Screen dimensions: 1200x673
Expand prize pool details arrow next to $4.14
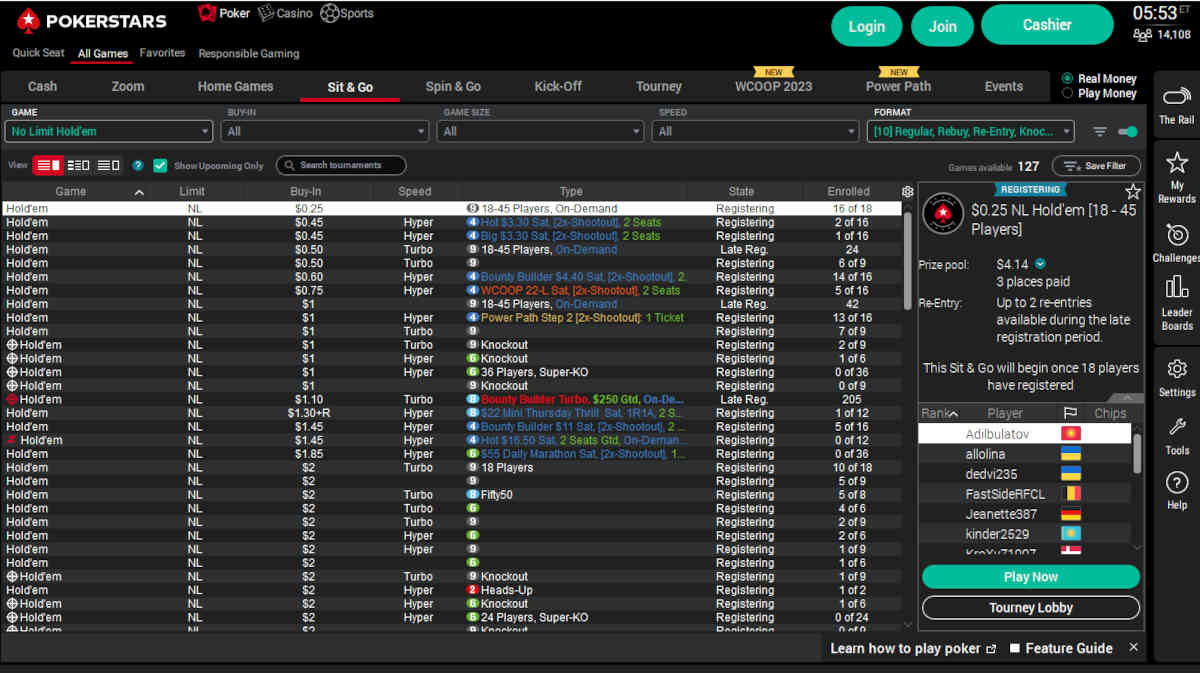click(1040, 264)
